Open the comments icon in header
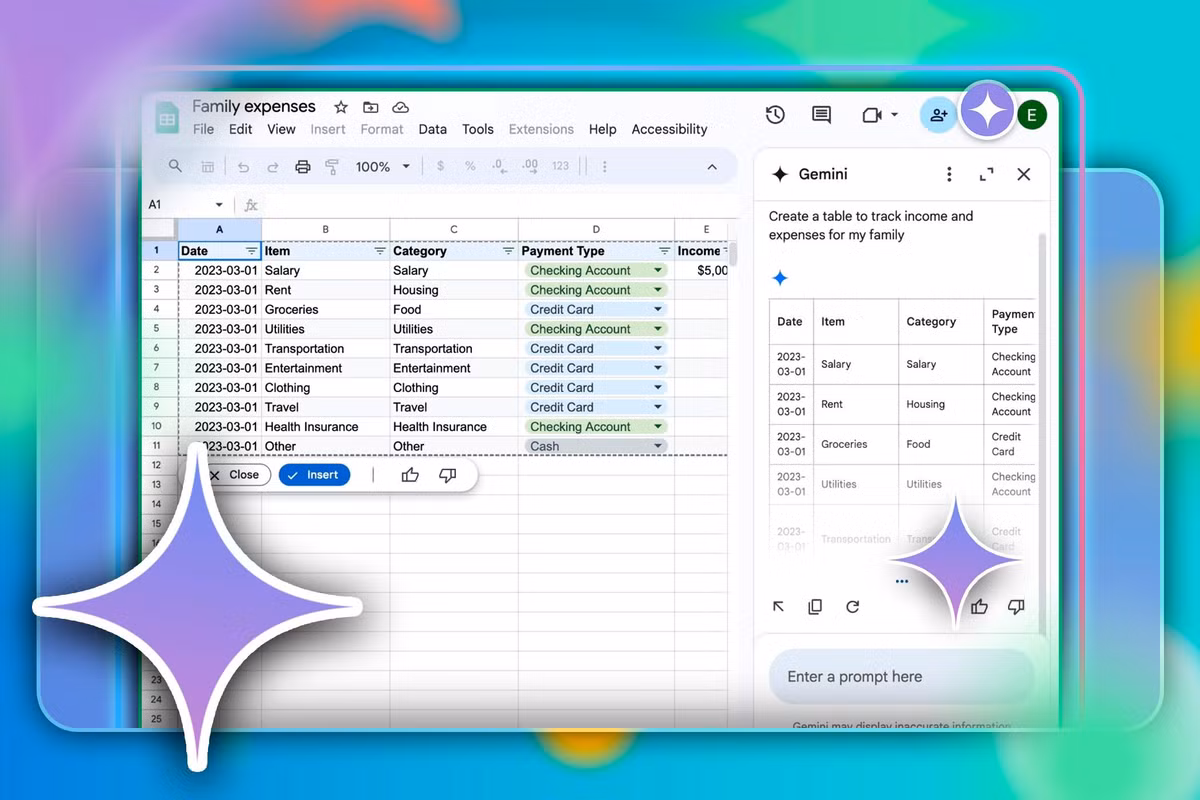1200x800 pixels. [821, 115]
